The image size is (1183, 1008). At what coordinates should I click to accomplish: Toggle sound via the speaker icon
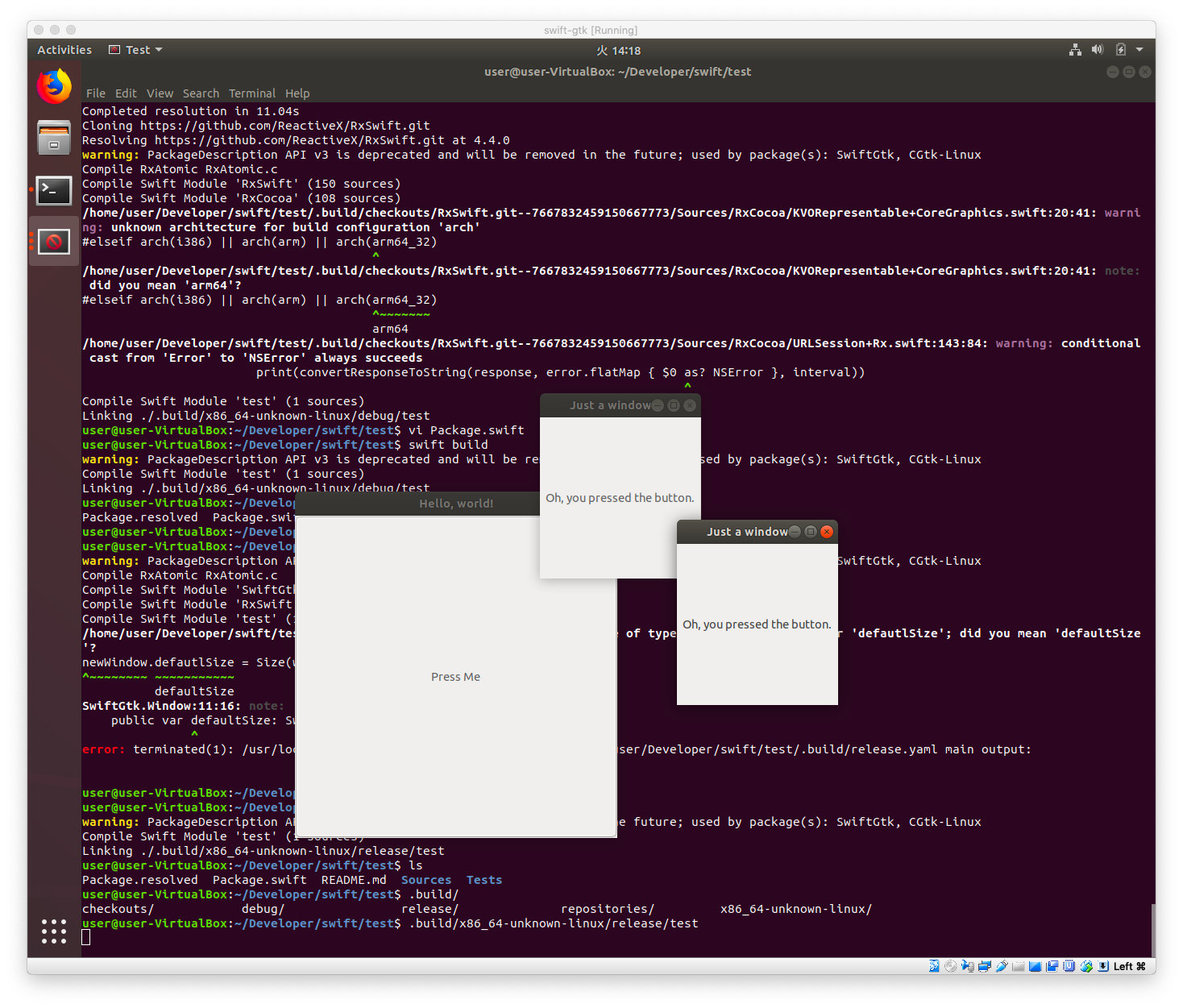coord(1097,49)
